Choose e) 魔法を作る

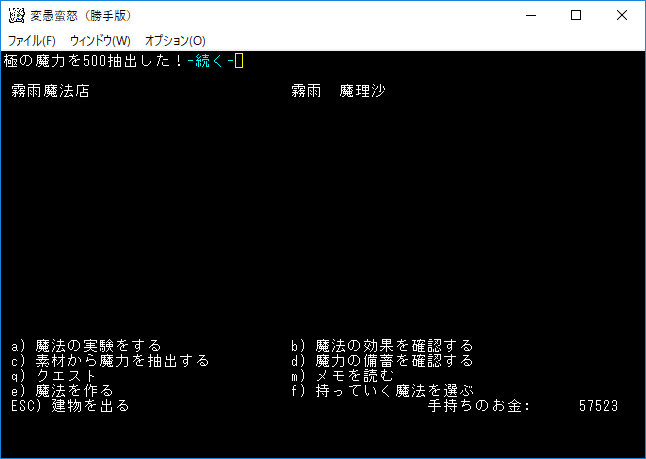(62, 390)
